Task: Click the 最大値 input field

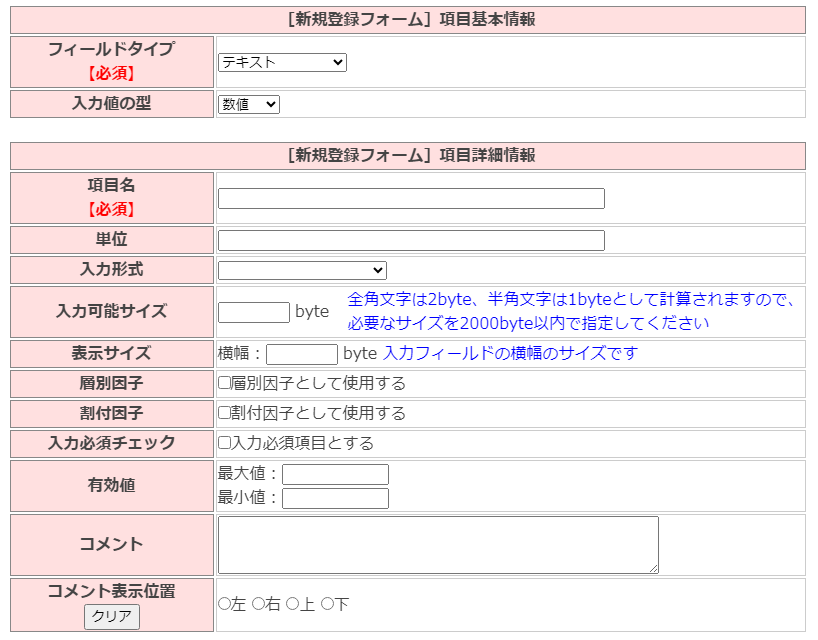Action: [x=335, y=475]
